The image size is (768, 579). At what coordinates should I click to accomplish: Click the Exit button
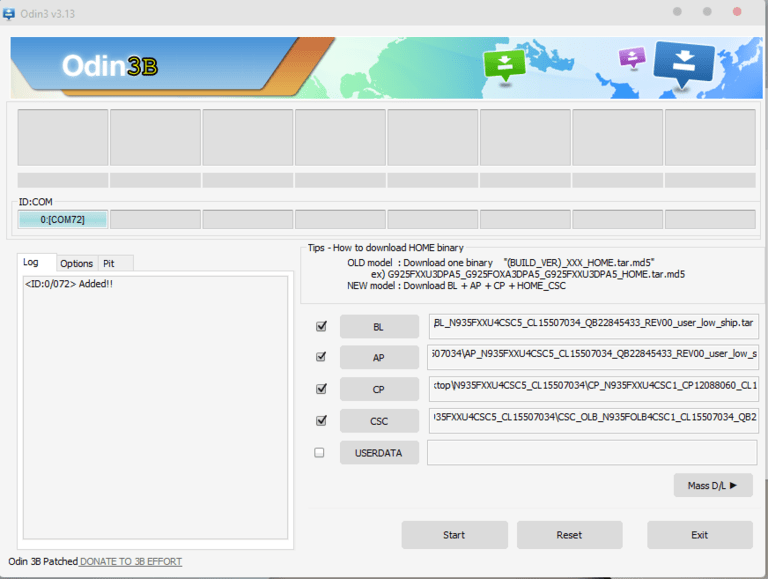click(699, 535)
